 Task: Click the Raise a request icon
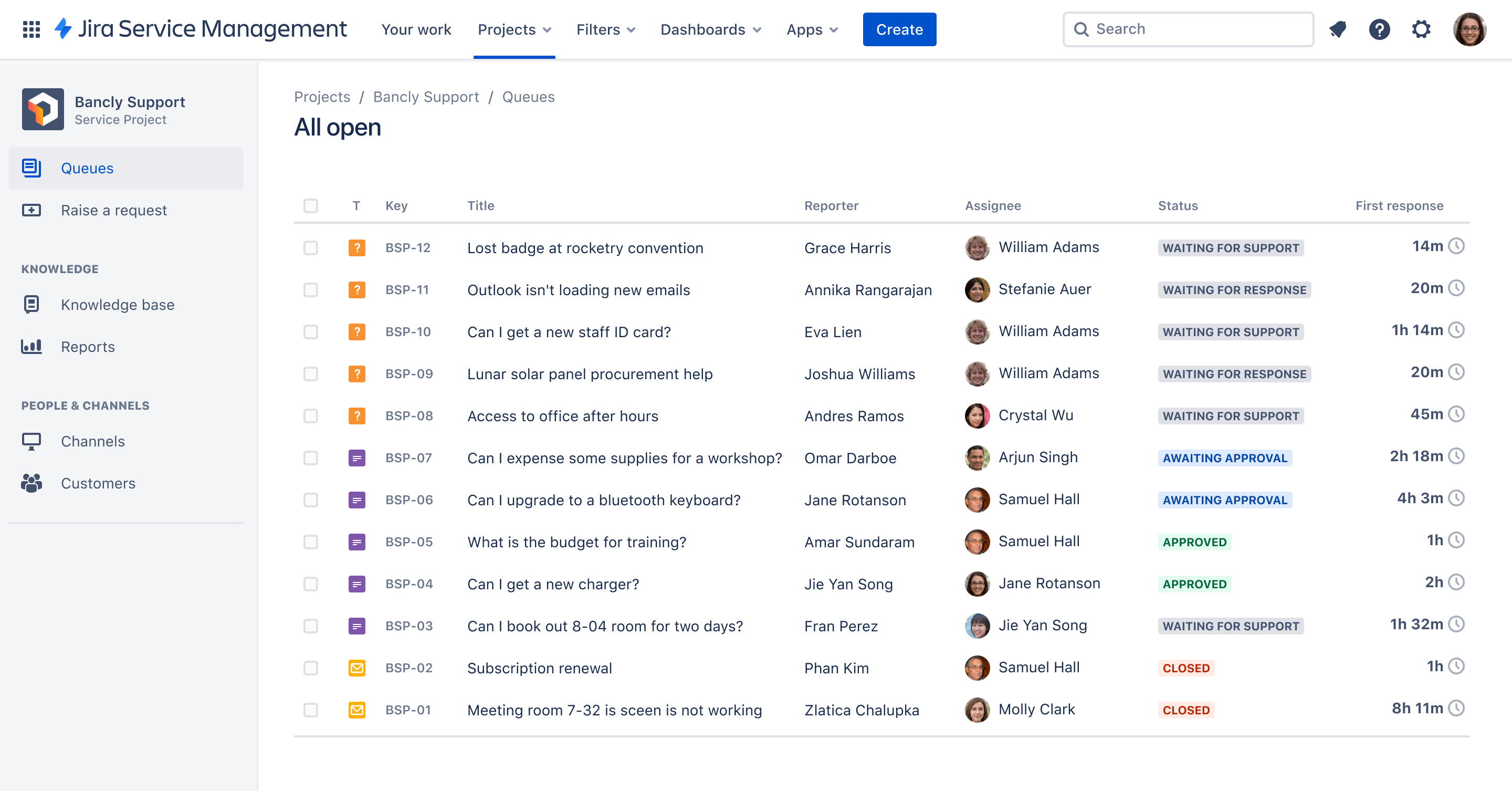tap(31, 210)
